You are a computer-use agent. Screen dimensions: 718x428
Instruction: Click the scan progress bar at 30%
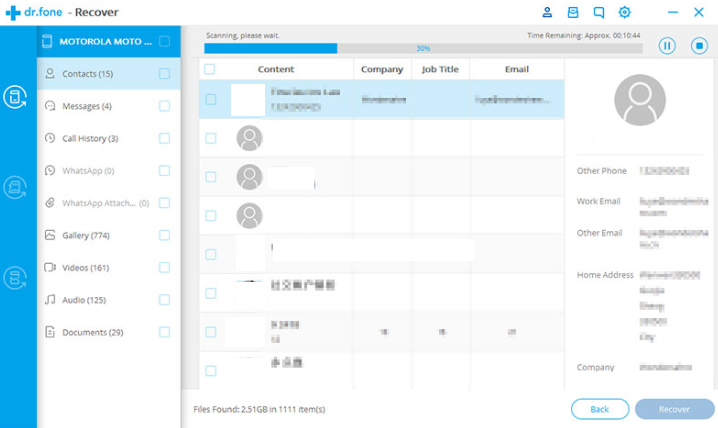[423, 48]
